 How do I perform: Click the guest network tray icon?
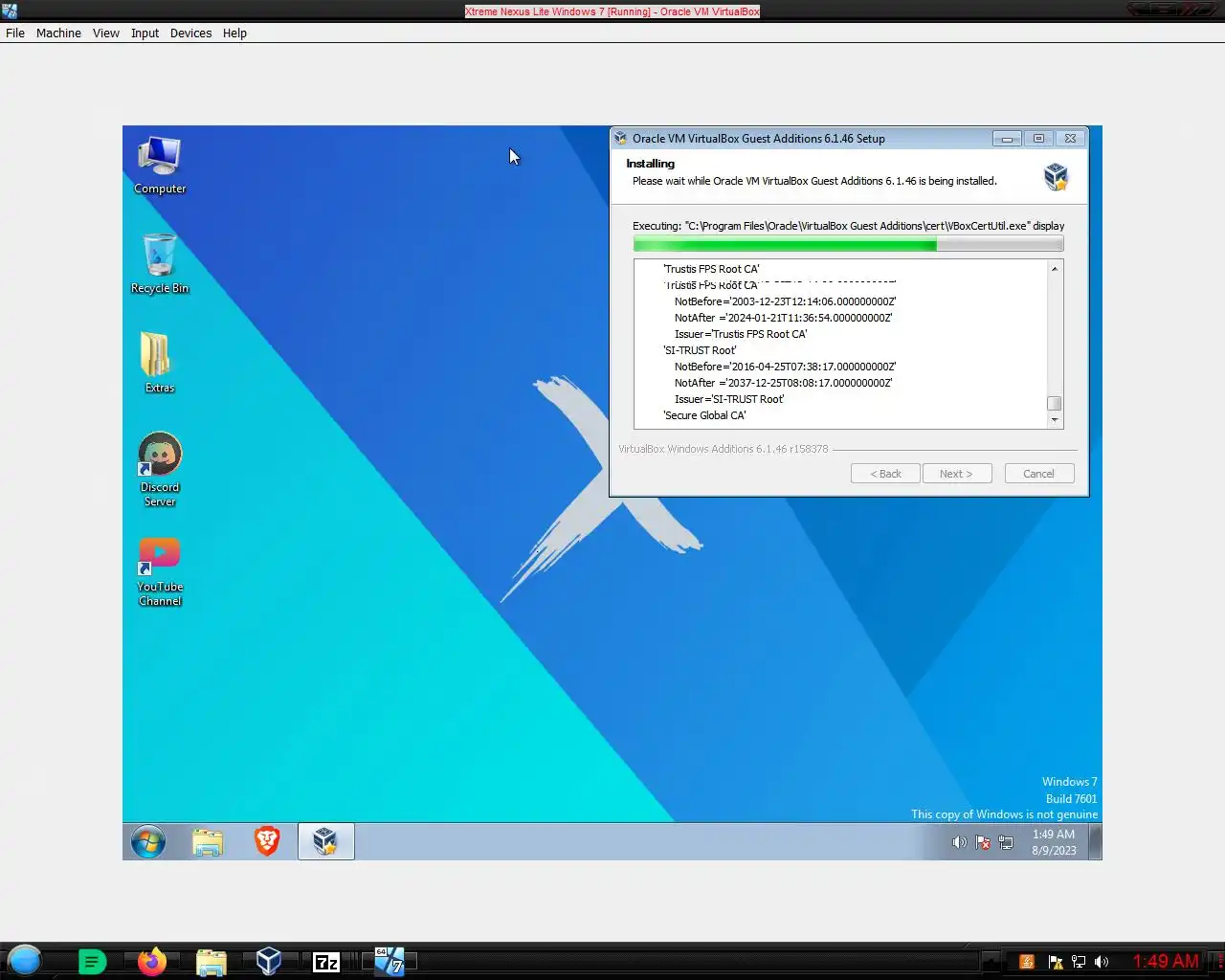click(1006, 842)
